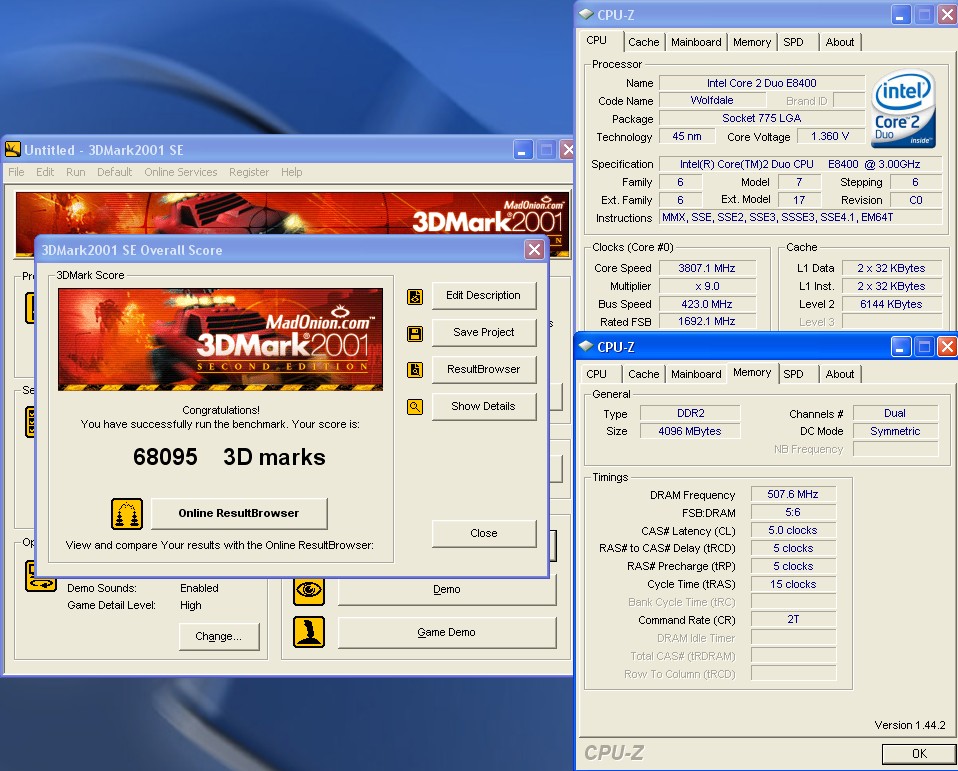Click the Show Details magnifier icon

[x=415, y=407]
